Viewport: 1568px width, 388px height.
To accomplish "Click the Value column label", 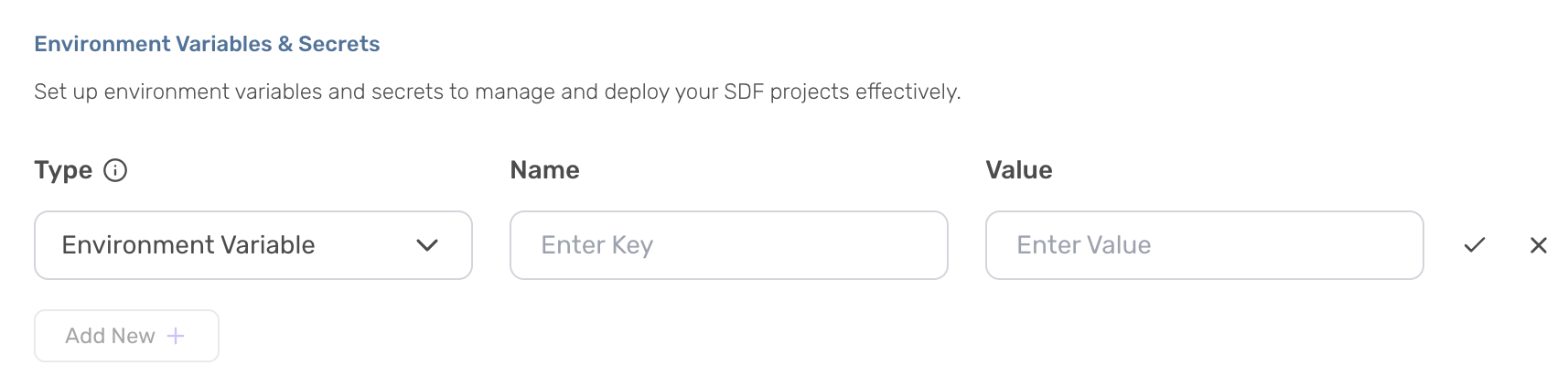I will pyautogui.click(x=1018, y=170).
